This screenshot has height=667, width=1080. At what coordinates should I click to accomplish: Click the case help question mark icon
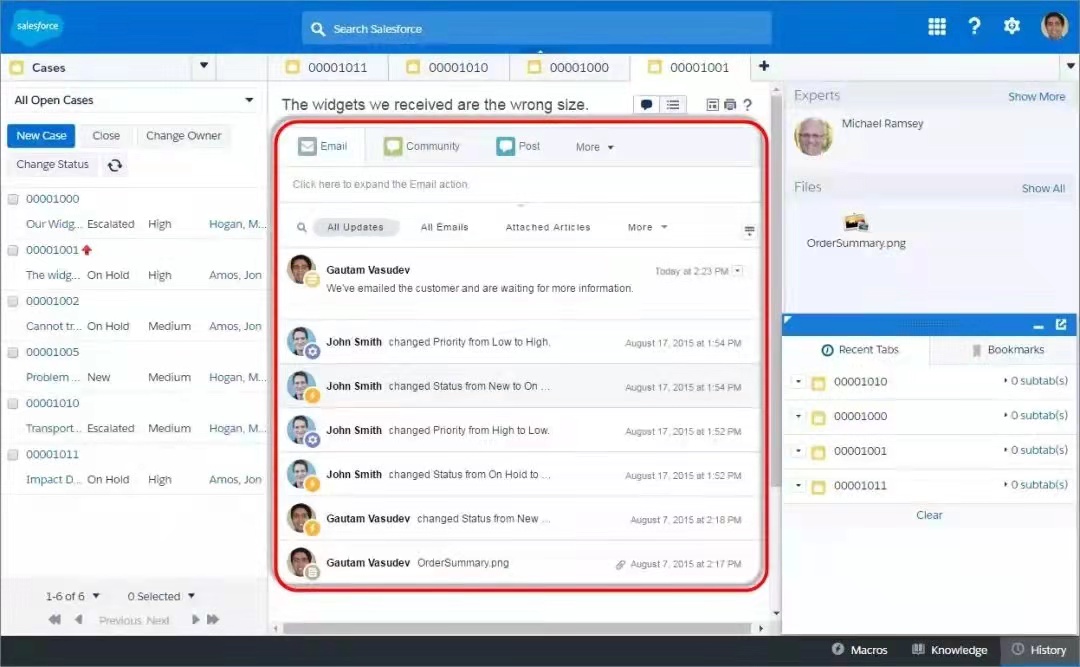point(747,105)
